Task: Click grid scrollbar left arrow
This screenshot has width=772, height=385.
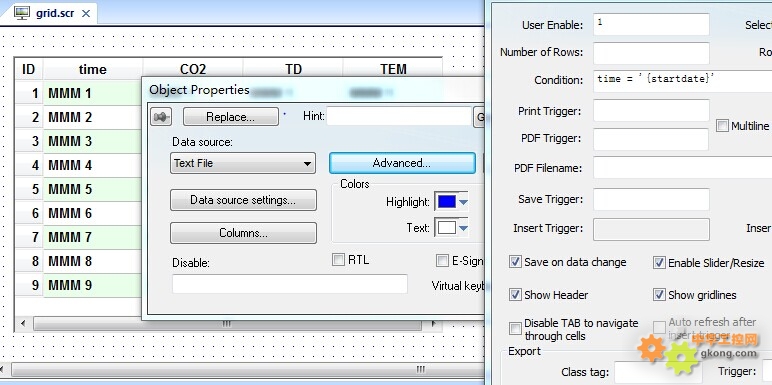Action: (x=23, y=323)
